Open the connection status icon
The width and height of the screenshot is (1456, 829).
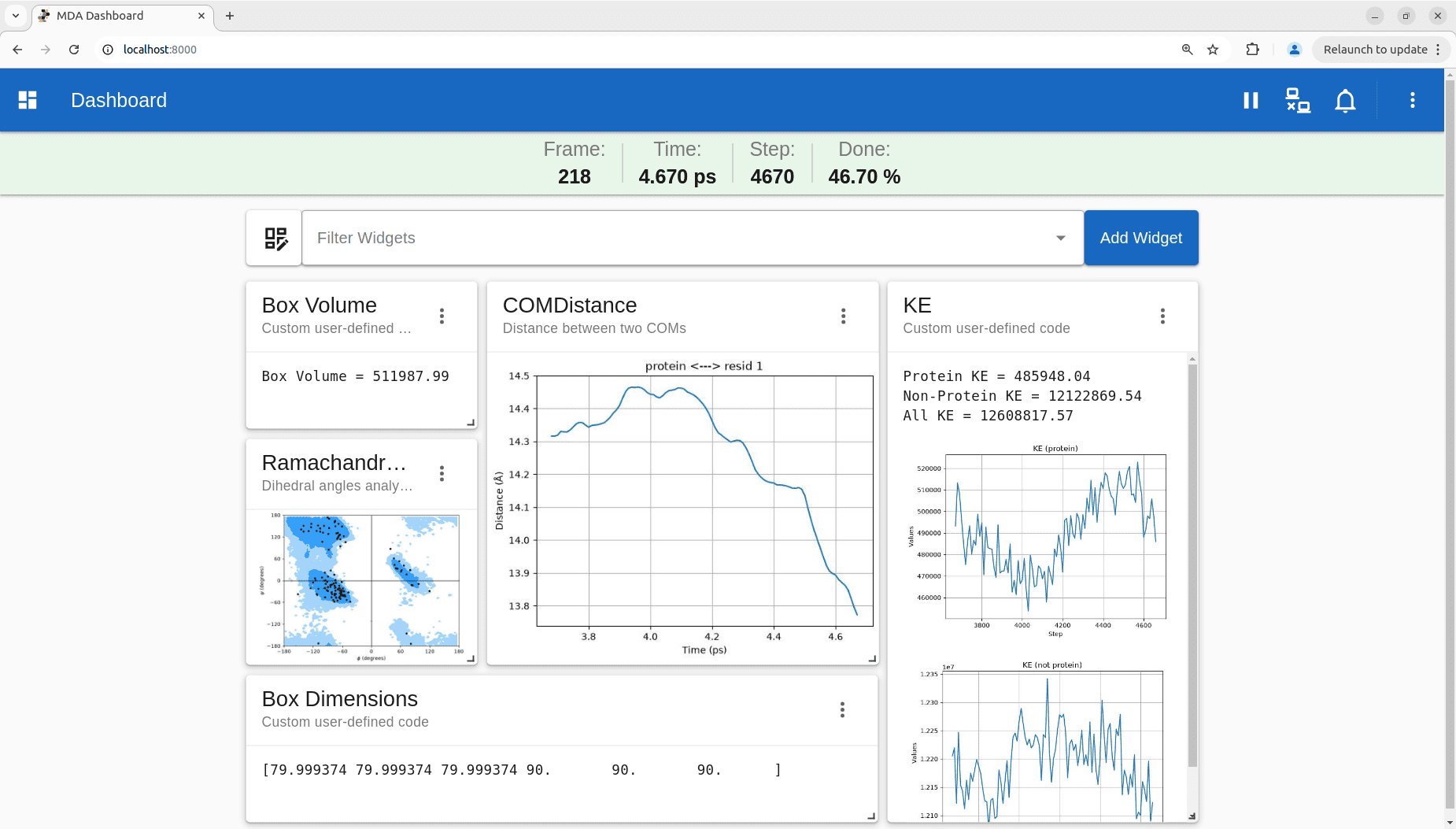coord(1298,100)
